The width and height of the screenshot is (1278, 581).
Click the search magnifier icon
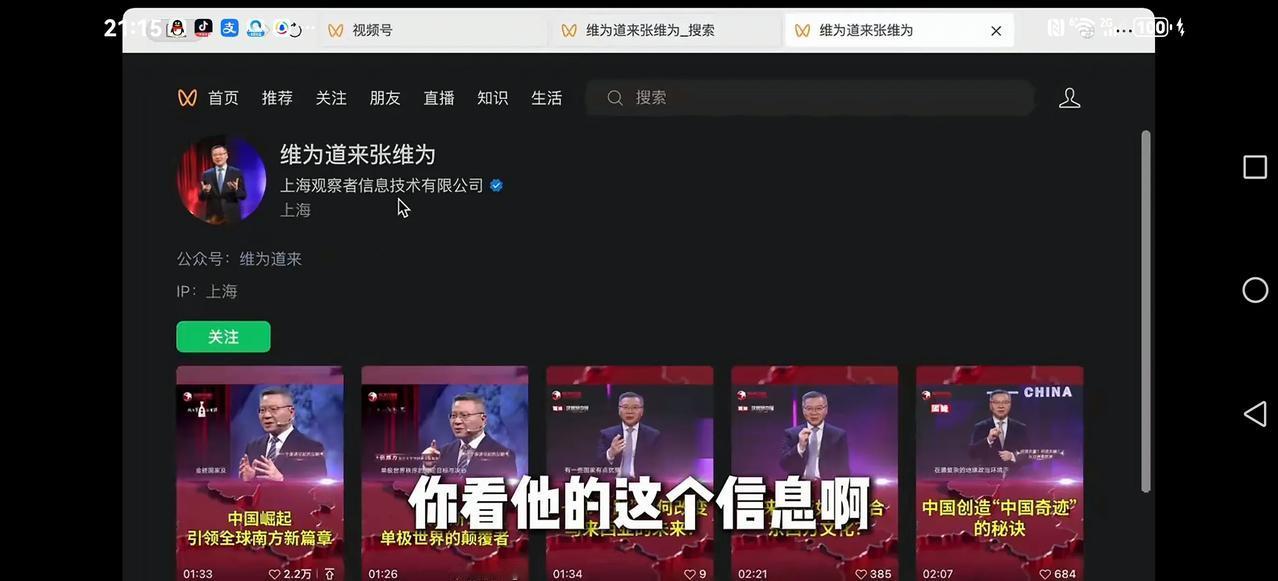coord(615,98)
